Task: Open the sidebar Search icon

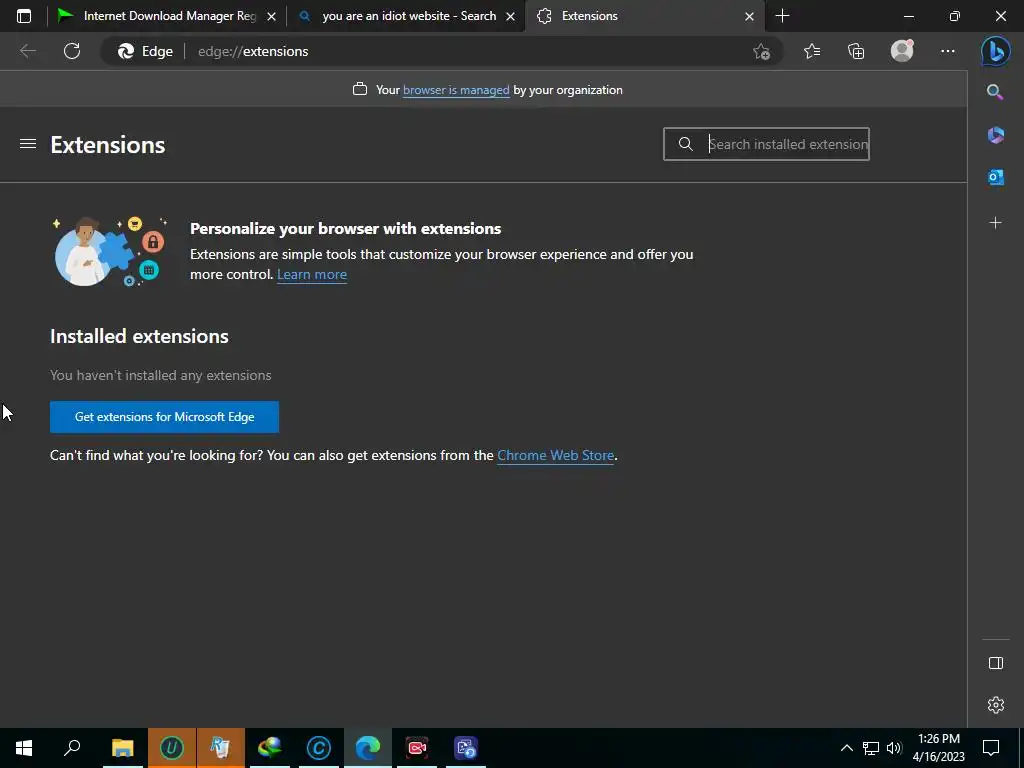Action: pyautogui.click(x=995, y=92)
